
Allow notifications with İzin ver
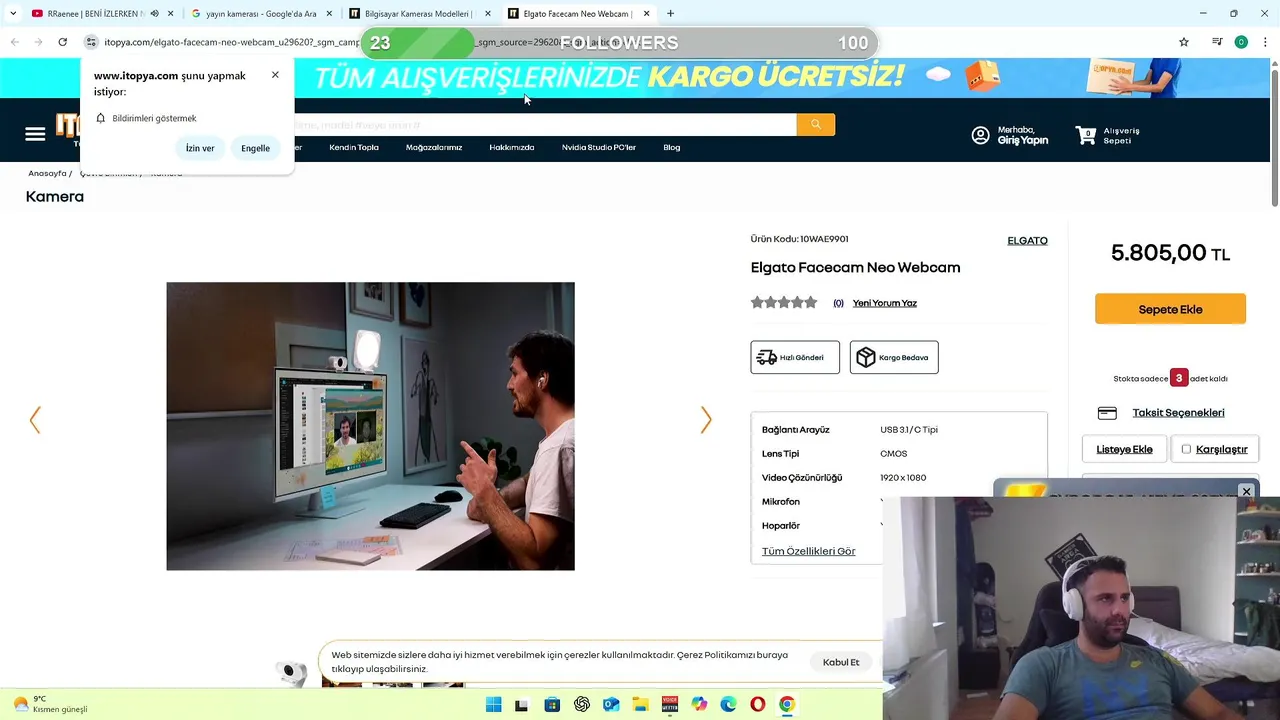click(x=200, y=148)
